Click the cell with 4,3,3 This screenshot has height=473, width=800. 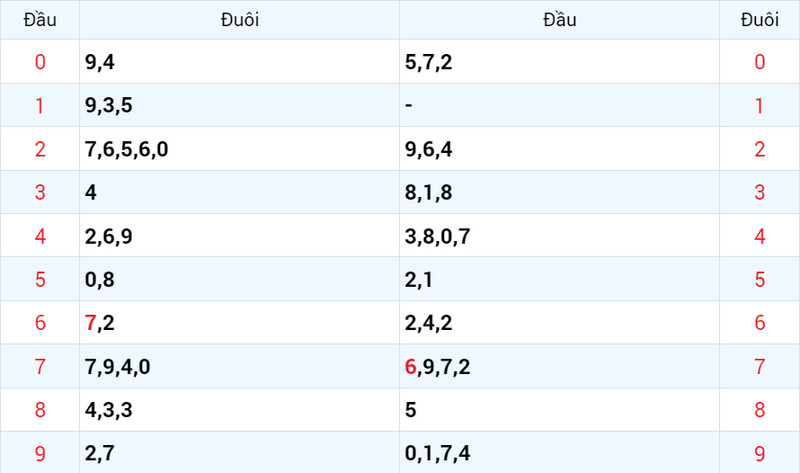[x=239, y=410]
